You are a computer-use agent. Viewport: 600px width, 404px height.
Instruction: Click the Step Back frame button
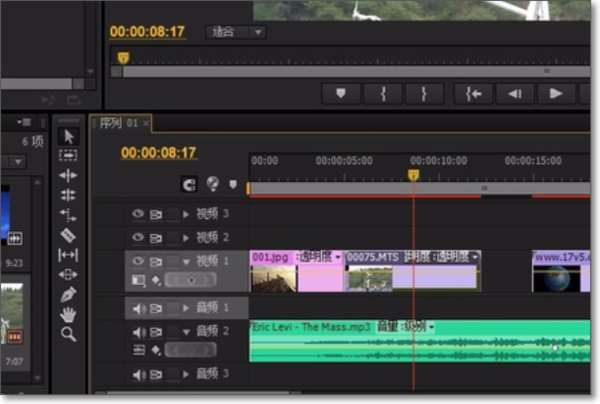tap(515, 93)
